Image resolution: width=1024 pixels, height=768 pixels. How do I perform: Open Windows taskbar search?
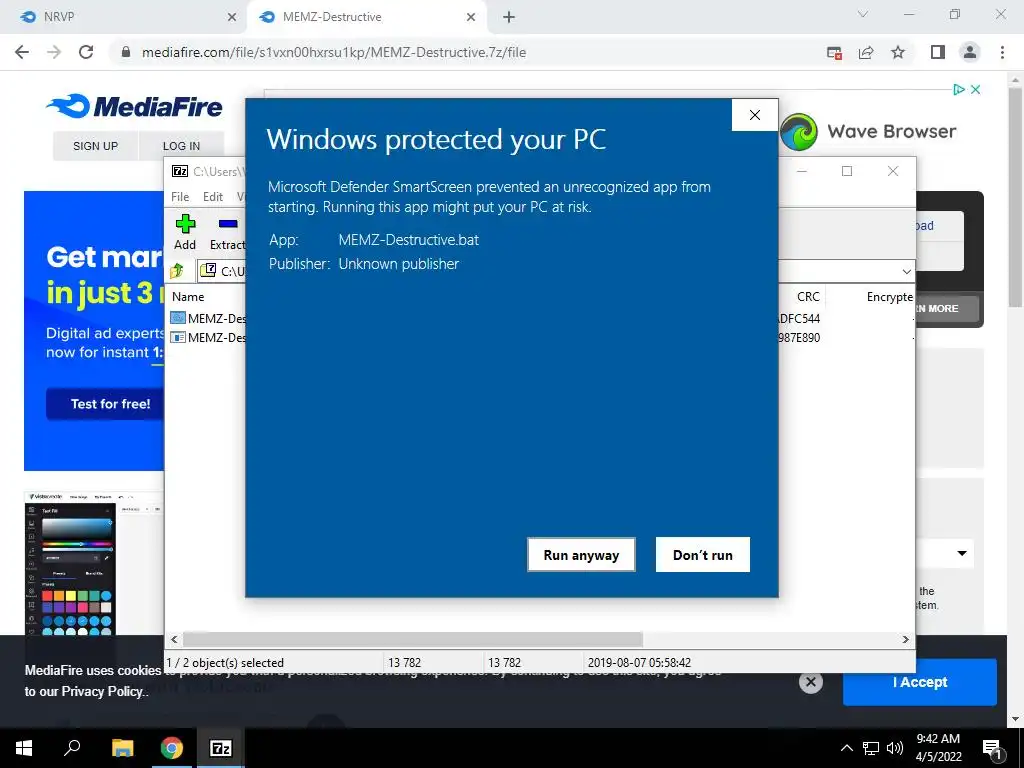72,748
